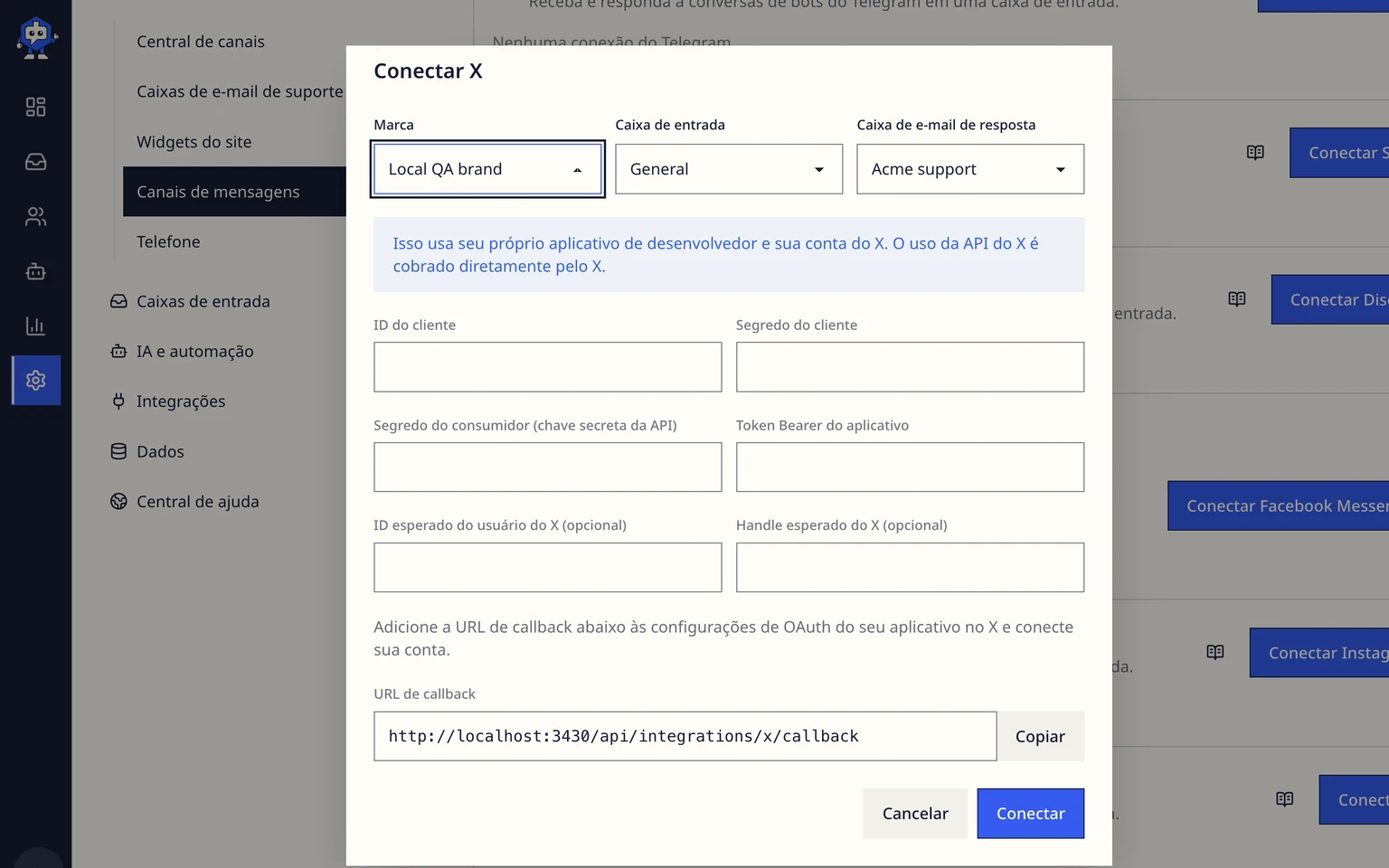Click the Copiar button for callback URL
Screen dimensions: 1389x868
1040,736
